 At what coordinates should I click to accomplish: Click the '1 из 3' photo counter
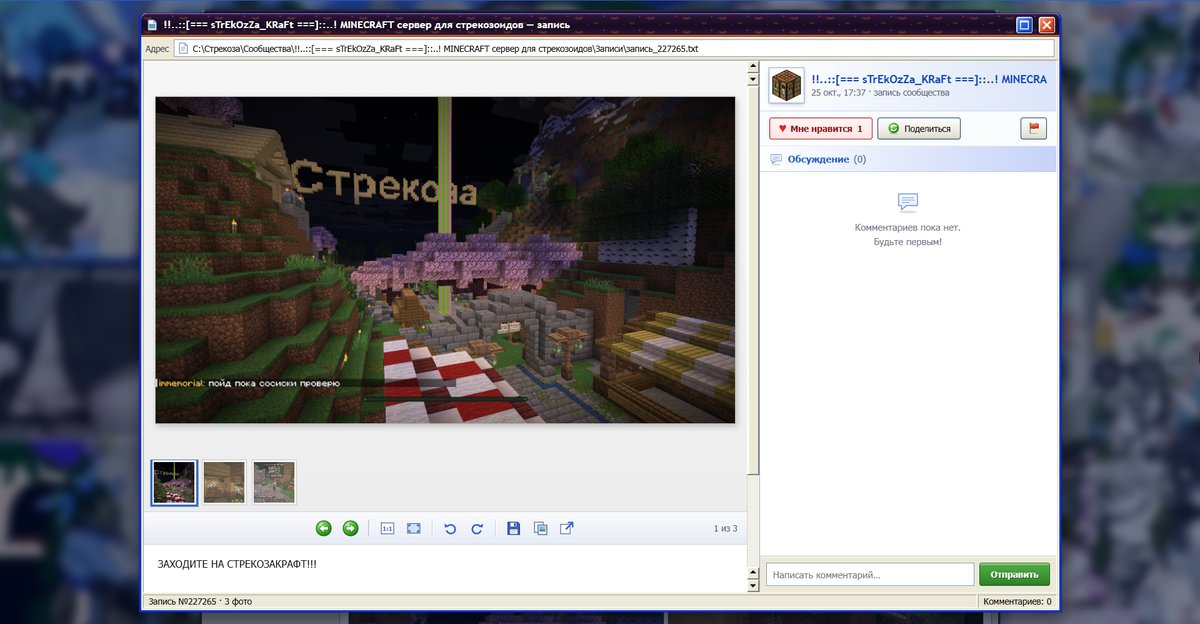pyautogui.click(x=725, y=528)
